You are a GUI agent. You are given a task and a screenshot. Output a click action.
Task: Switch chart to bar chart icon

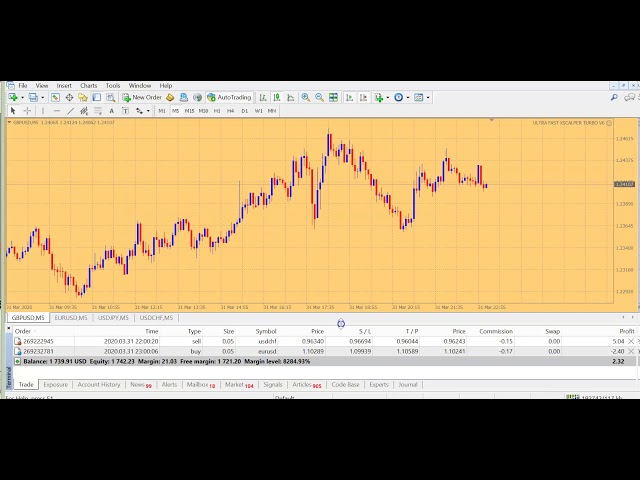coord(263,97)
